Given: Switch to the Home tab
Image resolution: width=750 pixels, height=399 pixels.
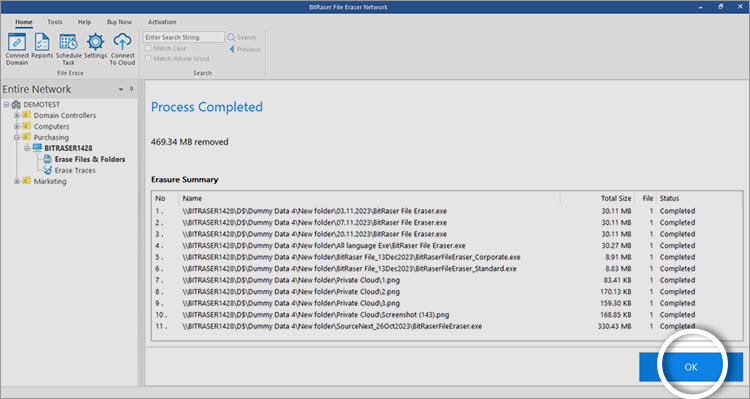Looking at the screenshot, I should (x=23, y=22).
